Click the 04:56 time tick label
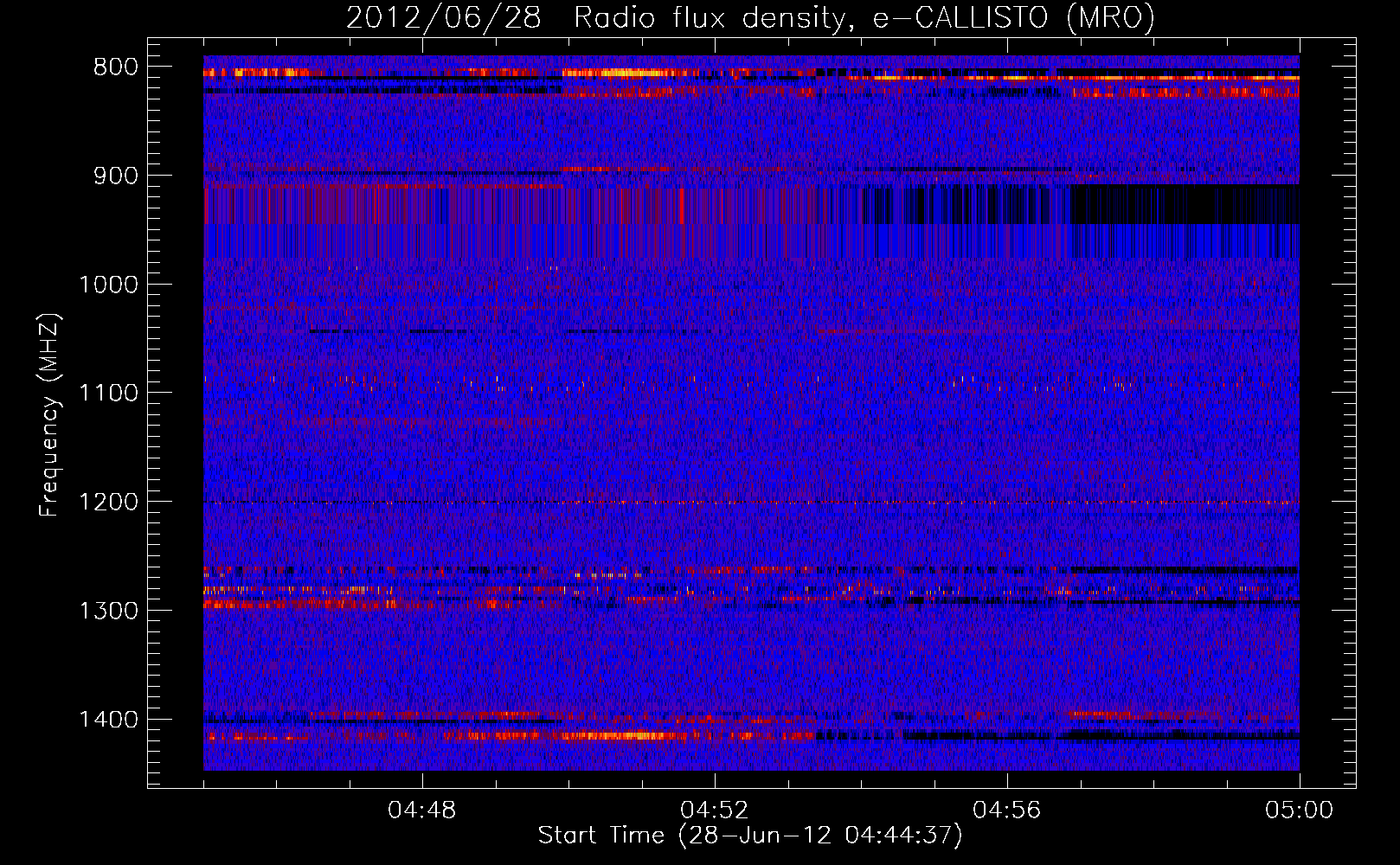This screenshot has height=865, width=1400. [x=1007, y=811]
